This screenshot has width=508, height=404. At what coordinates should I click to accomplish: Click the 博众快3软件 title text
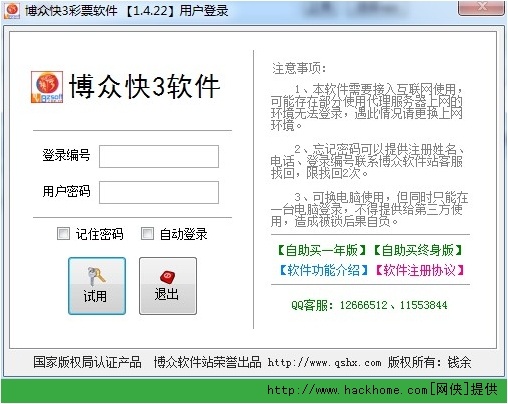(144, 87)
